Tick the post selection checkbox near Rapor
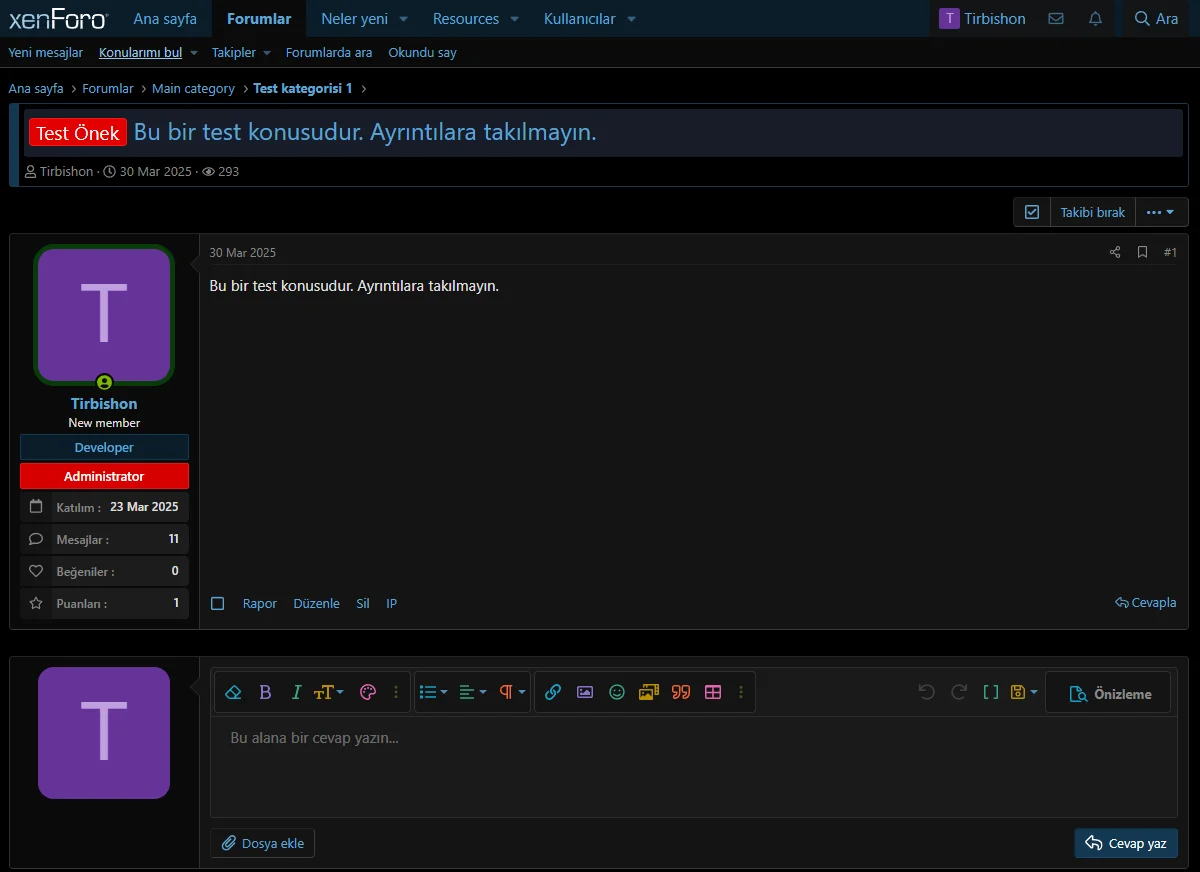This screenshot has width=1200, height=872. point(218,603)
